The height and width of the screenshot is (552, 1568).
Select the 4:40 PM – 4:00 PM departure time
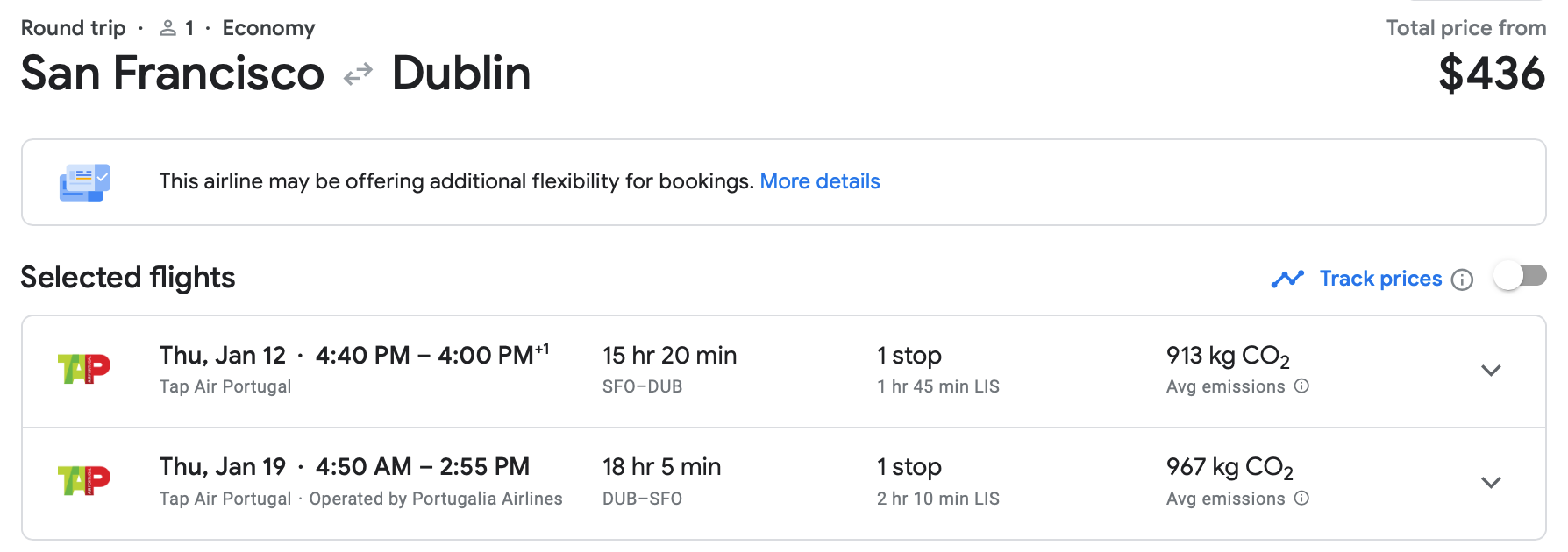(x=424, y=356)
